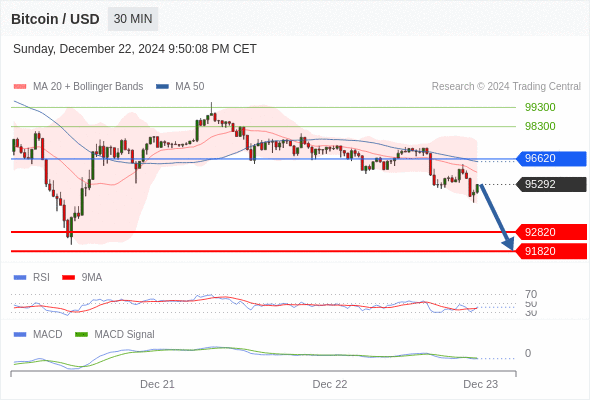The width and height of the screenshot is (590, 400).
Task: Open the Research Trading Central copyright text
Action: [506, 87]
